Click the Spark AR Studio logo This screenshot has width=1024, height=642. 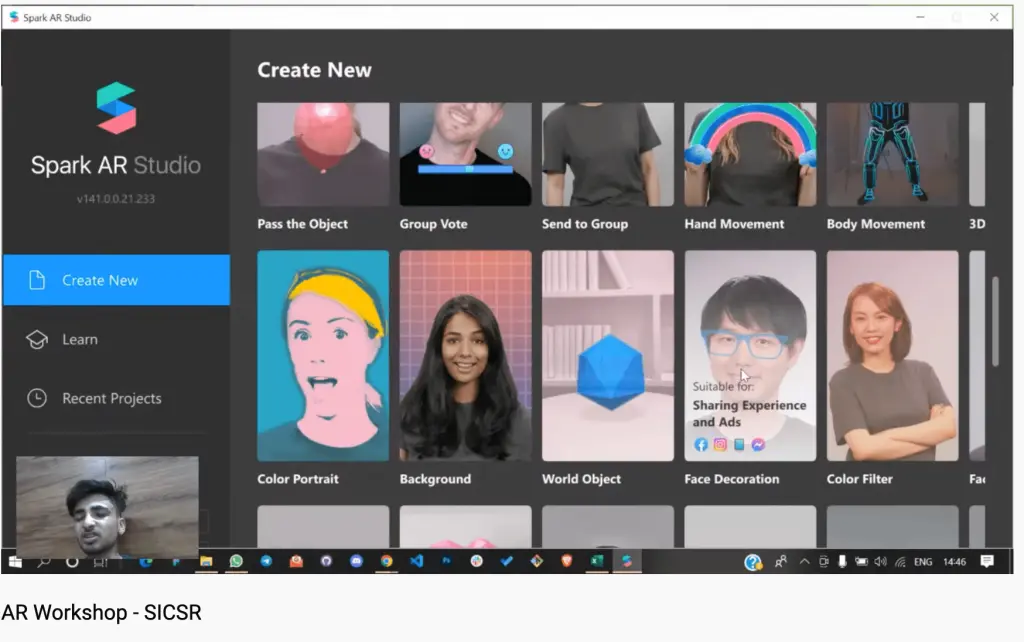pyautogui.click(x=116, y=108)
